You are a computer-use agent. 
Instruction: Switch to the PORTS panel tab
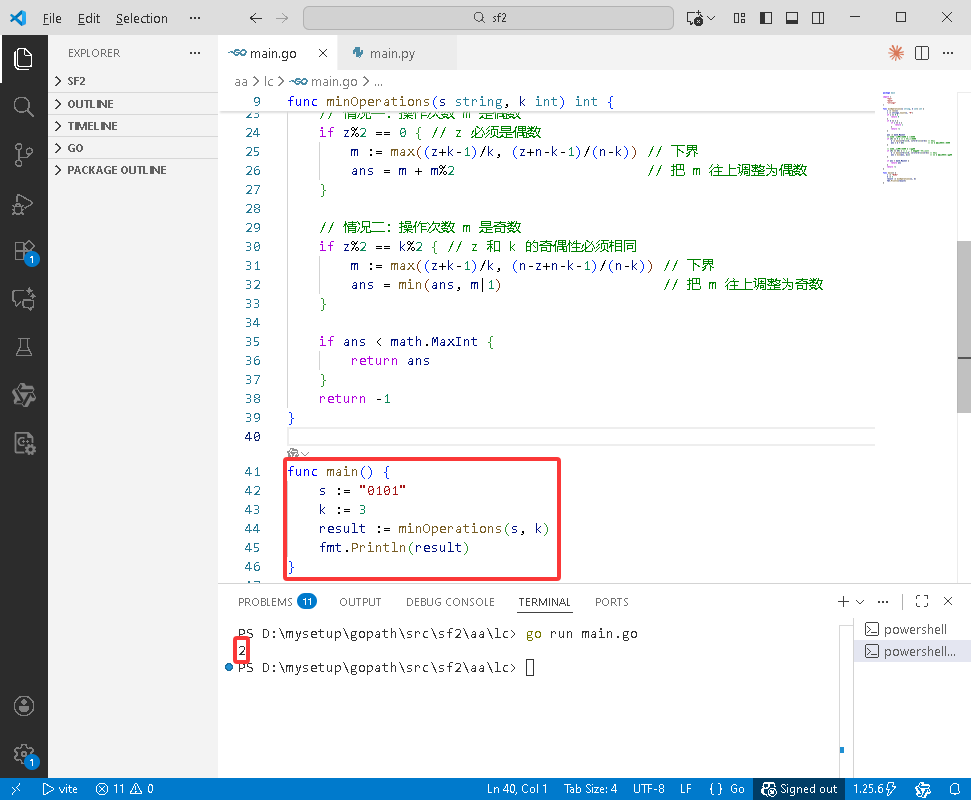click(x=612, y=602)
